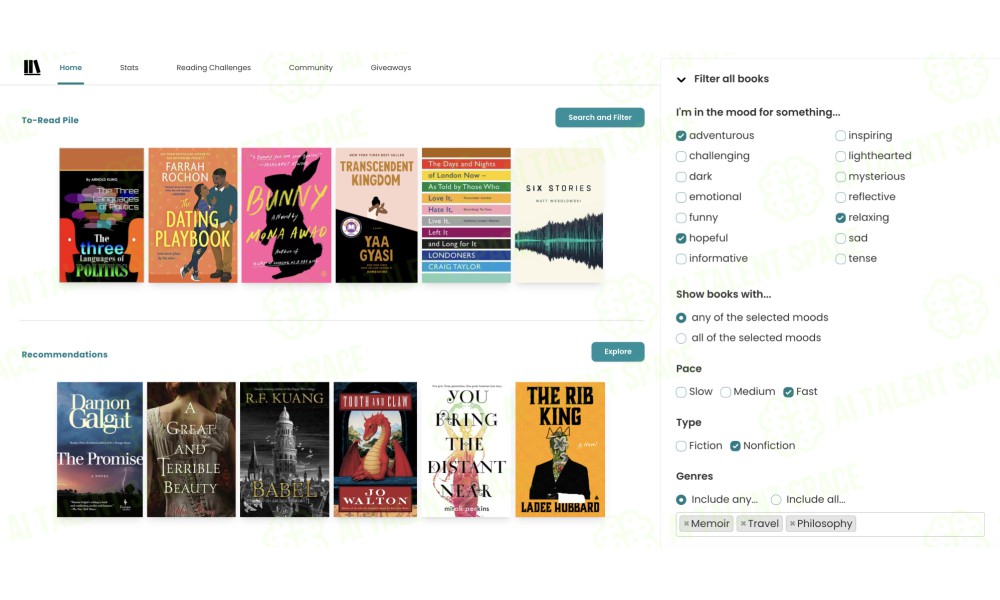Switch to the Stats tab

coord(129,68)
